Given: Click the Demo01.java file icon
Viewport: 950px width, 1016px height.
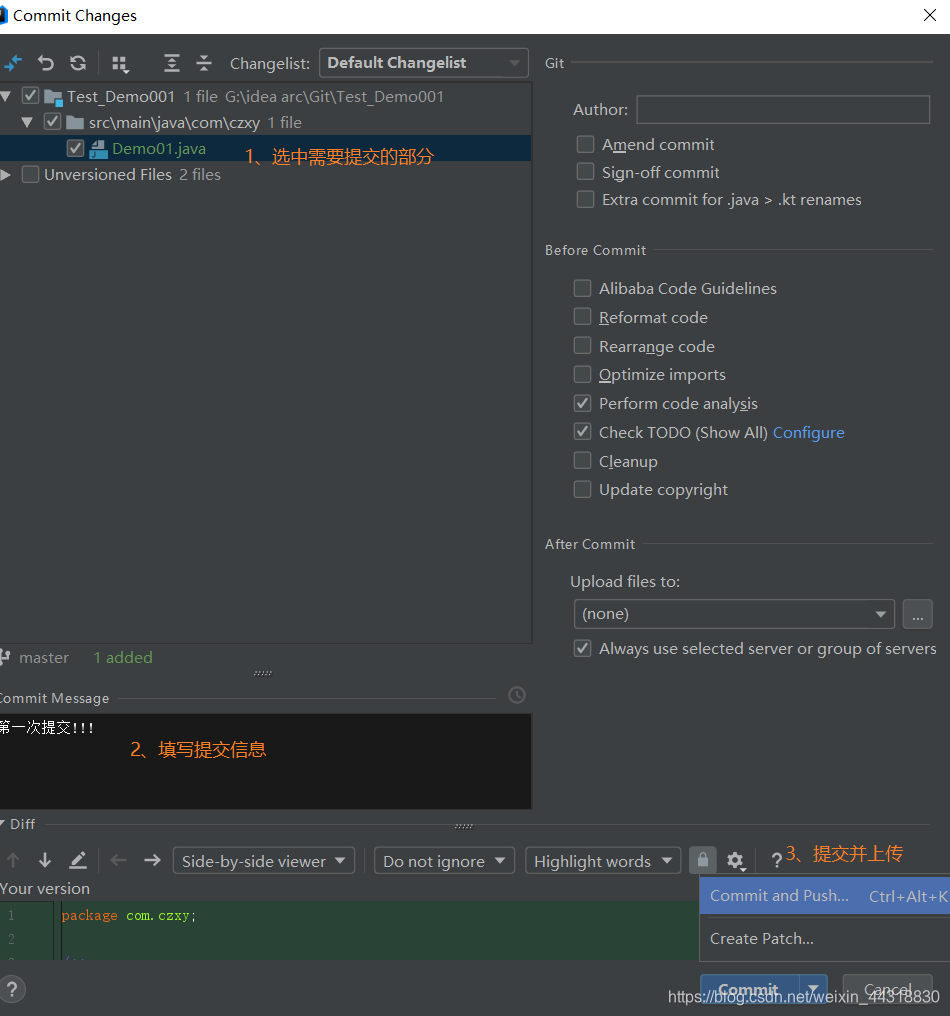Looking at the screenshot, I should (98, 149).
